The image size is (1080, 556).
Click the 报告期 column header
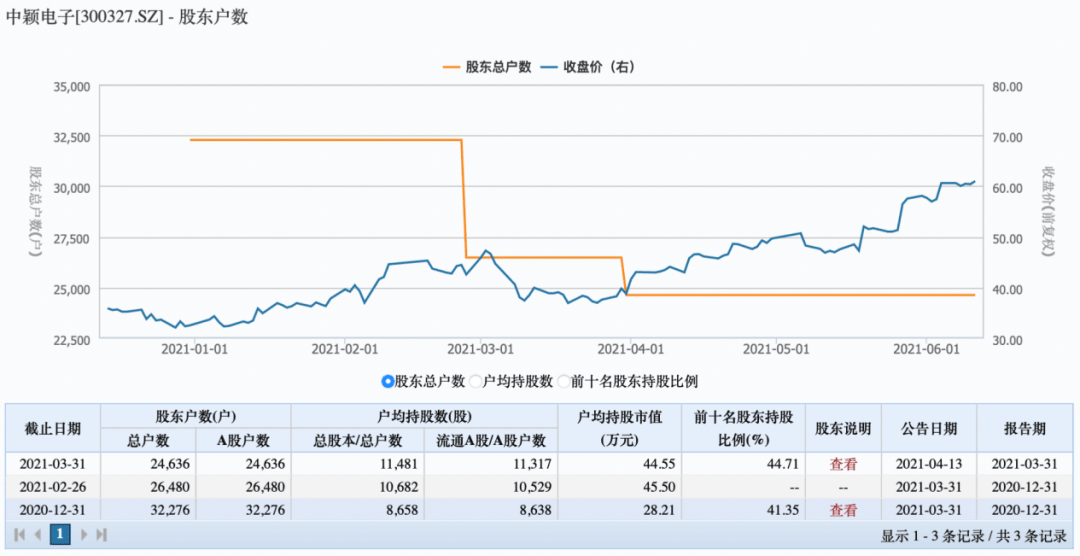pyautogui.click(x=1025, y=428)
